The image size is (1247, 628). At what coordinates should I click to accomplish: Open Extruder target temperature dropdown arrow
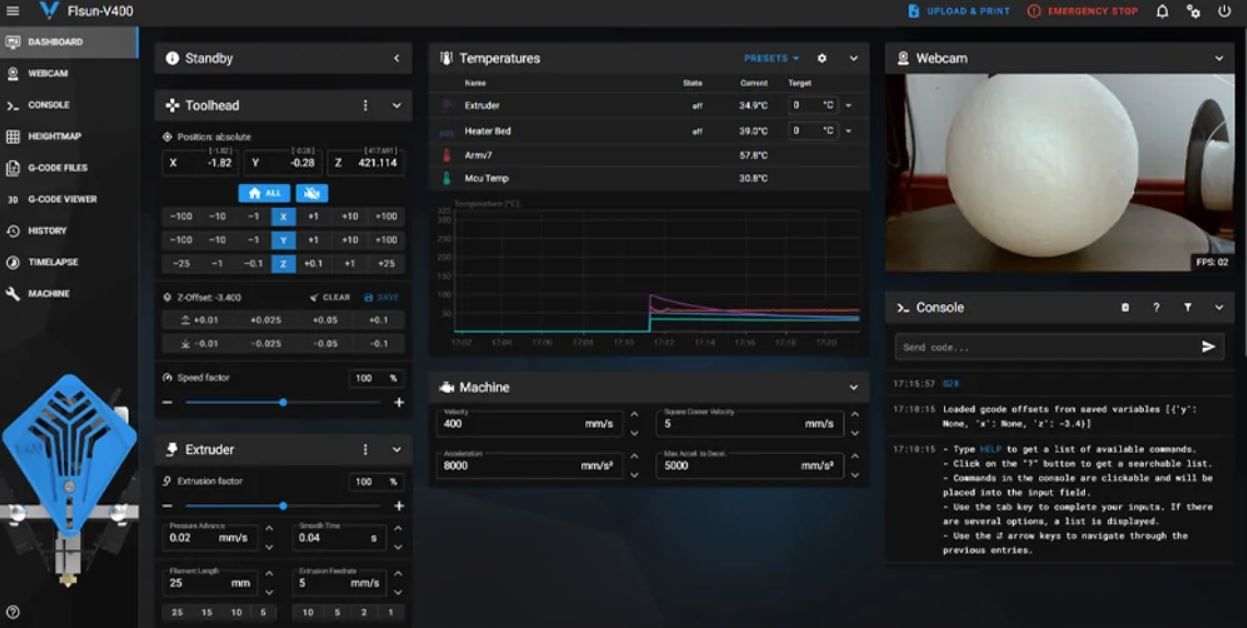848,105
